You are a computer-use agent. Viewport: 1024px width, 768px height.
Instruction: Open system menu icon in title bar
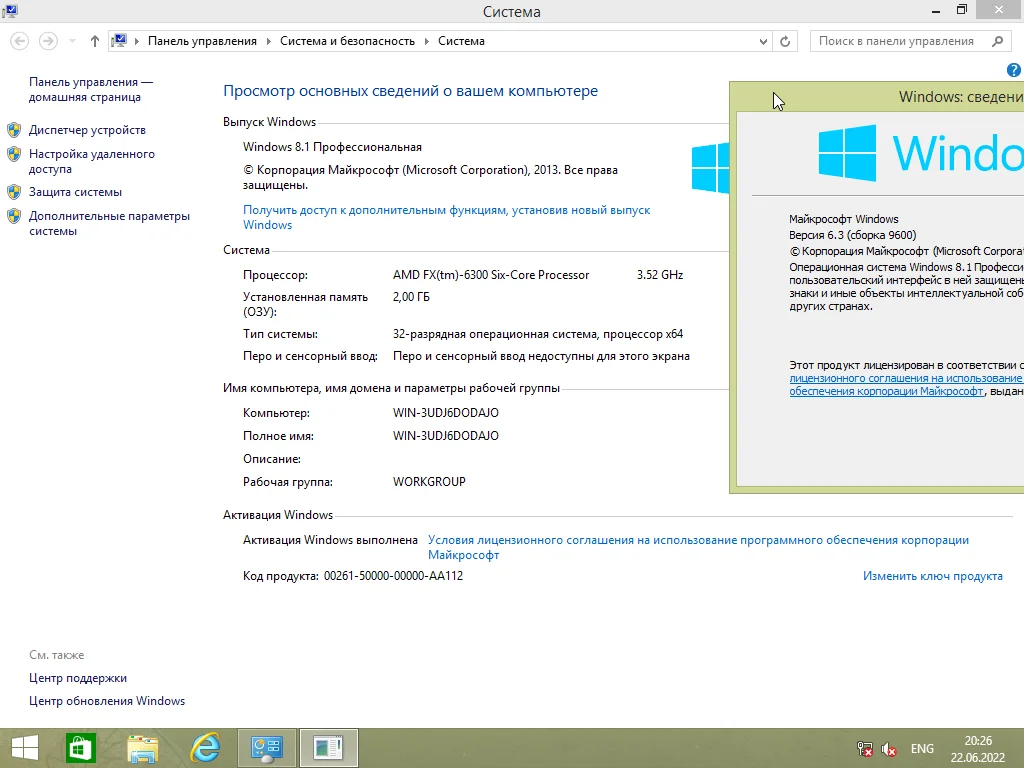[9, 10]
